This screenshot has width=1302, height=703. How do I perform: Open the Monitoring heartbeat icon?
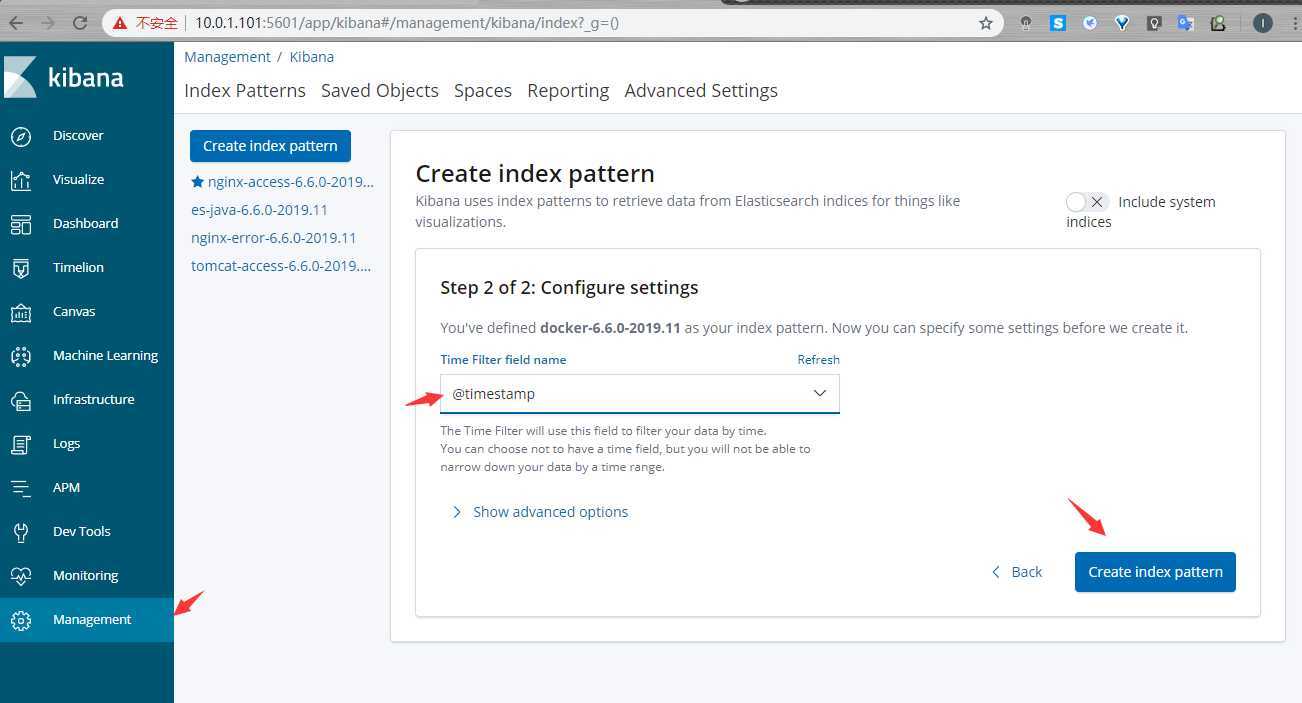[21, 576]
